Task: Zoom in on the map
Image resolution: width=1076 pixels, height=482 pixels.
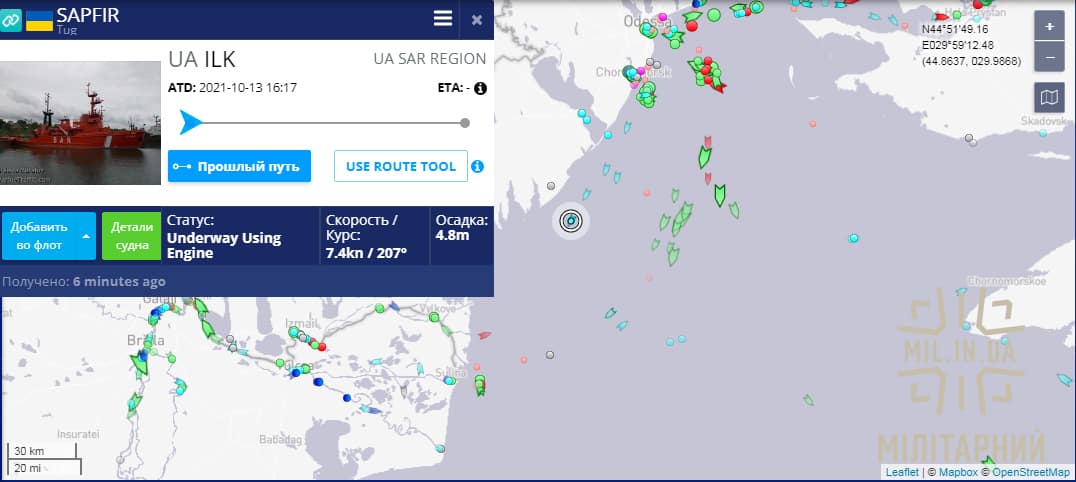Action: point(1049,27)
